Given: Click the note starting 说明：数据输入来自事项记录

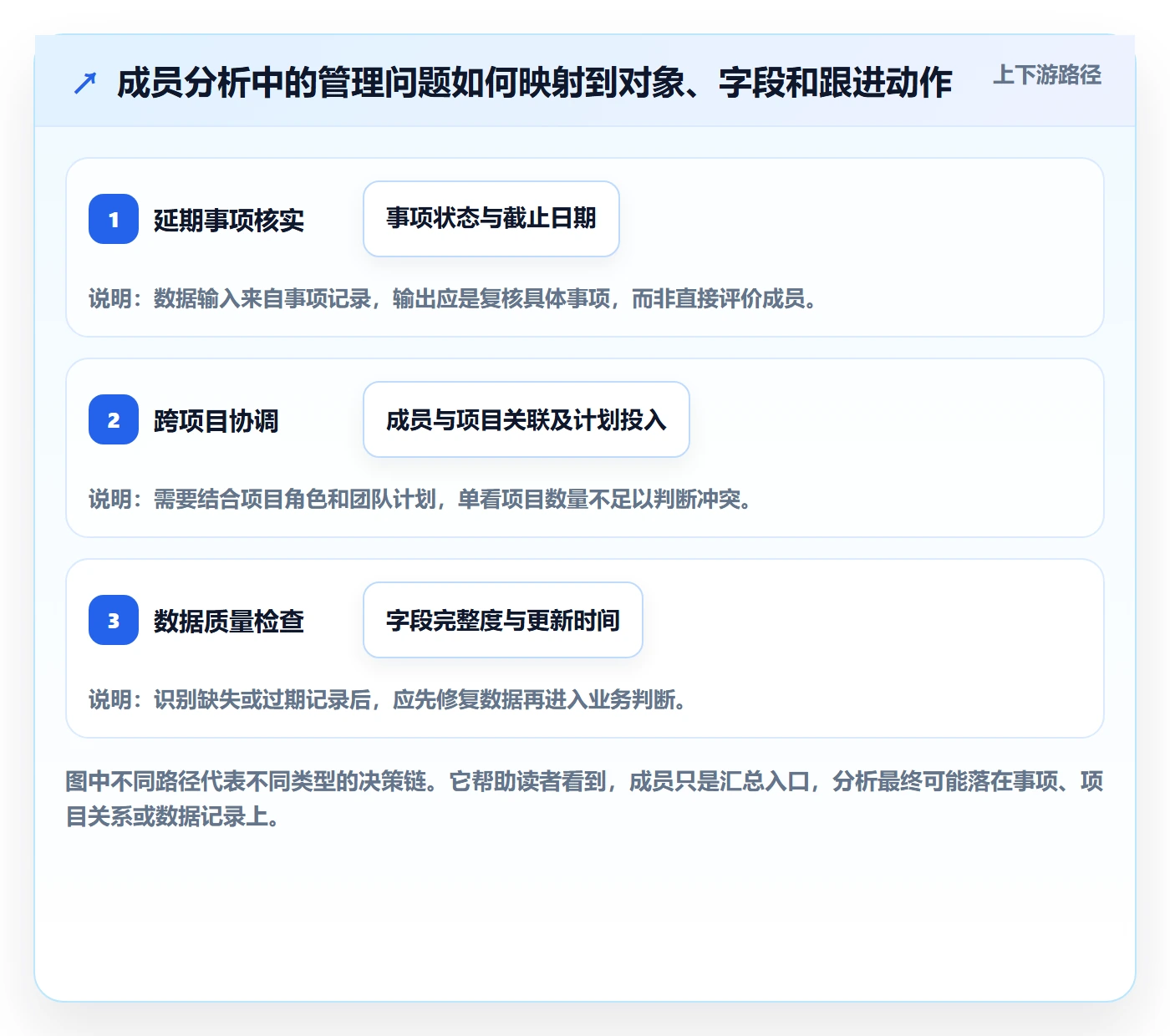Looking at the screenshot, I should tap(453, 298).
